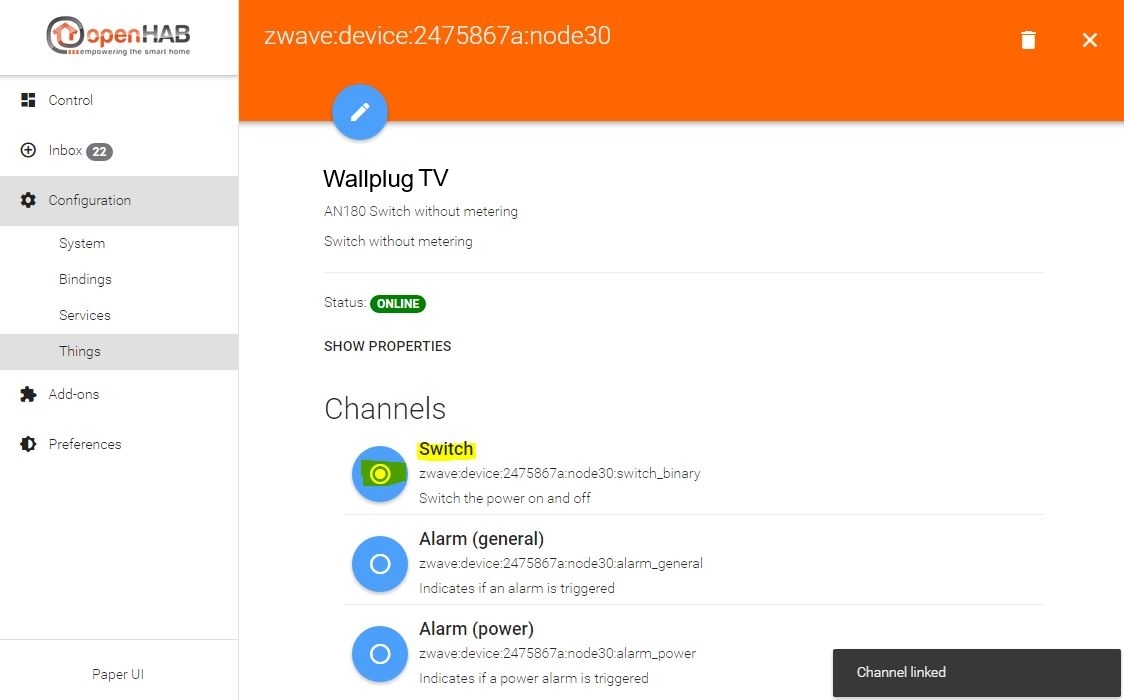Image resolution: width=1124 pixels, height=700 pixels.
Task: Click the Wallplug TV heading
Action: point(386,178)
